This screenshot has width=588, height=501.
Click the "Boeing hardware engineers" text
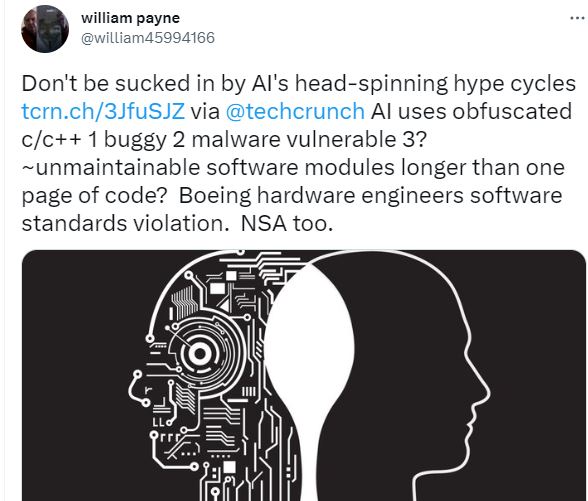(321, 196)
